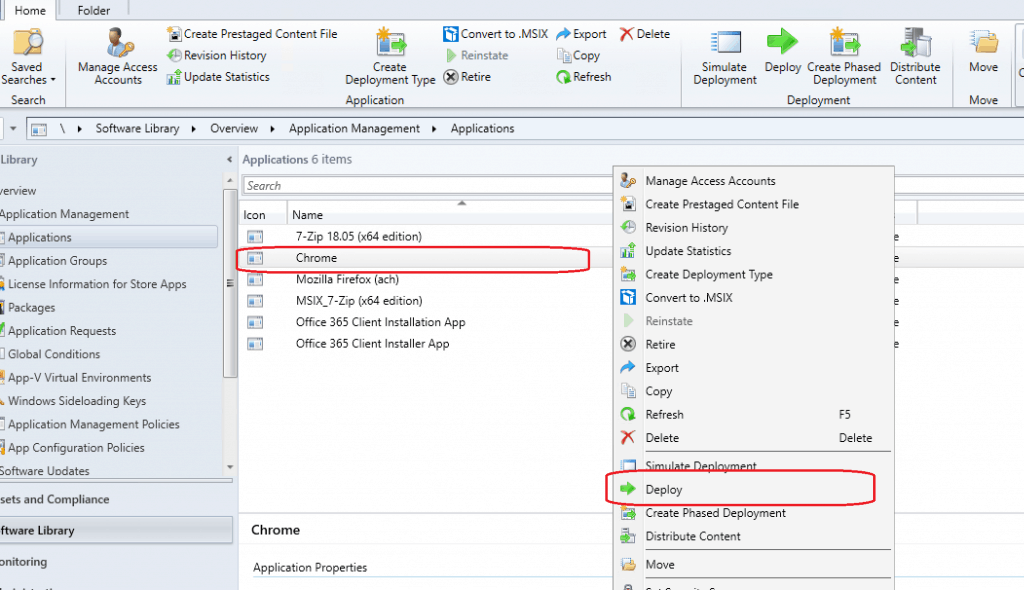Switch to the Folder ribbon tab
1024x590 pixels.
[x=93, y=10]
